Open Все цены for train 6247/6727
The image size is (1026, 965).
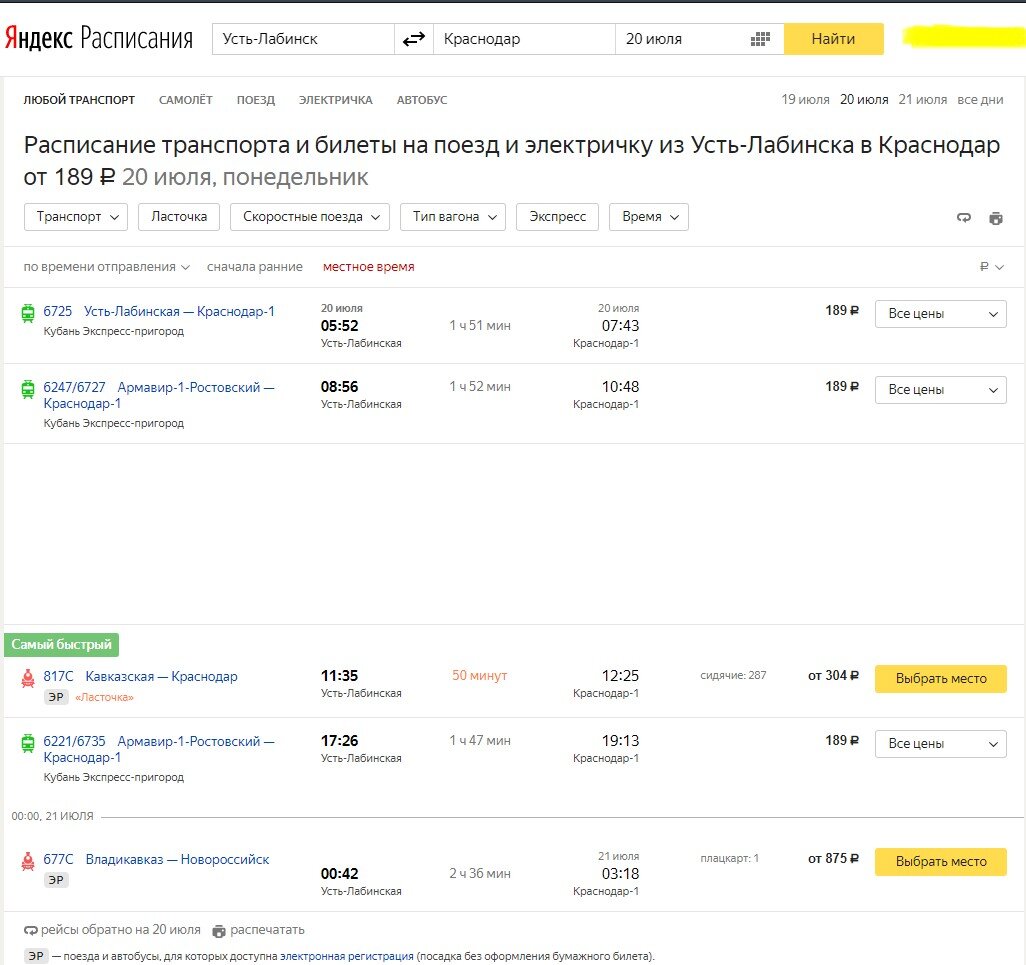[940, 390]
